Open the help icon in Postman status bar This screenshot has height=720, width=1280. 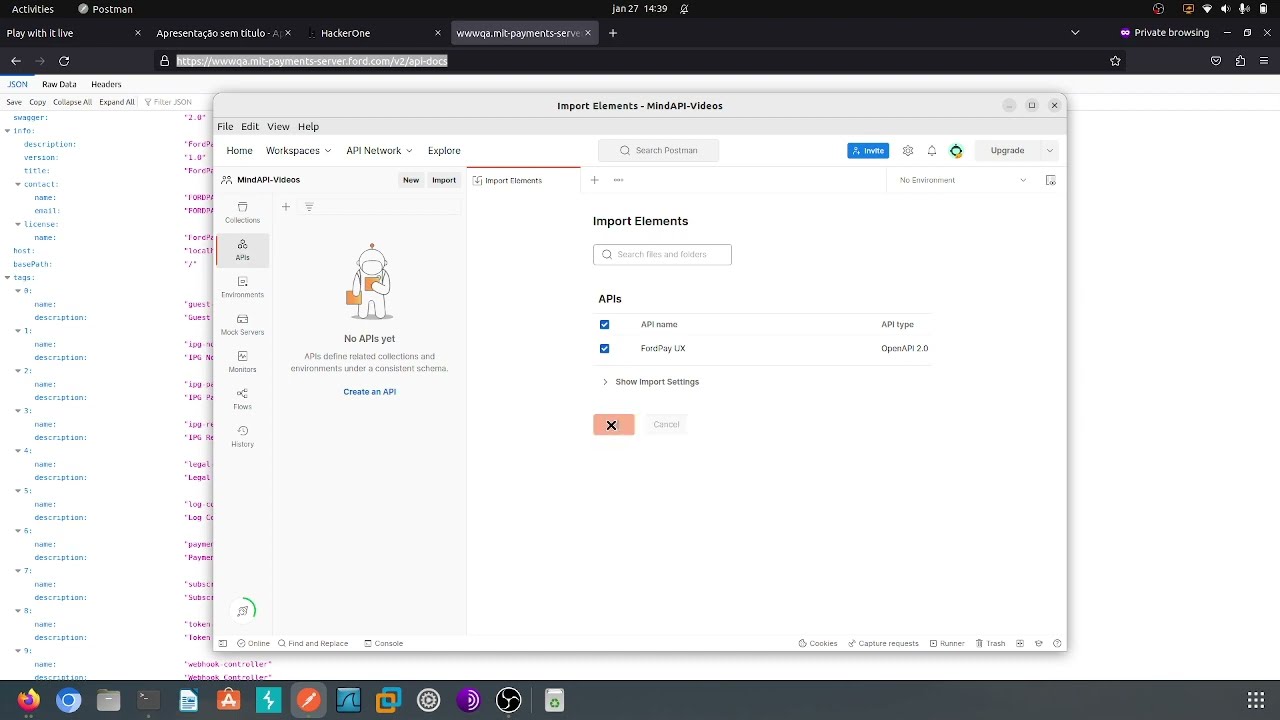pyautogui.click(x=1057, y=643)
